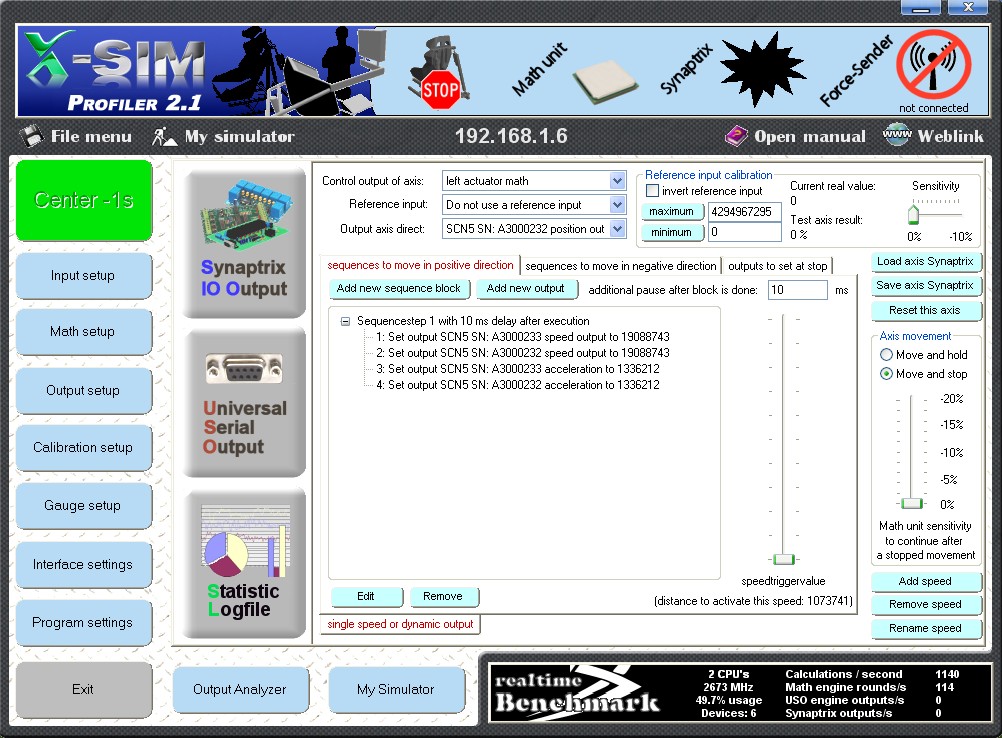Switch to sequences negative direction tab

[620, 266]
